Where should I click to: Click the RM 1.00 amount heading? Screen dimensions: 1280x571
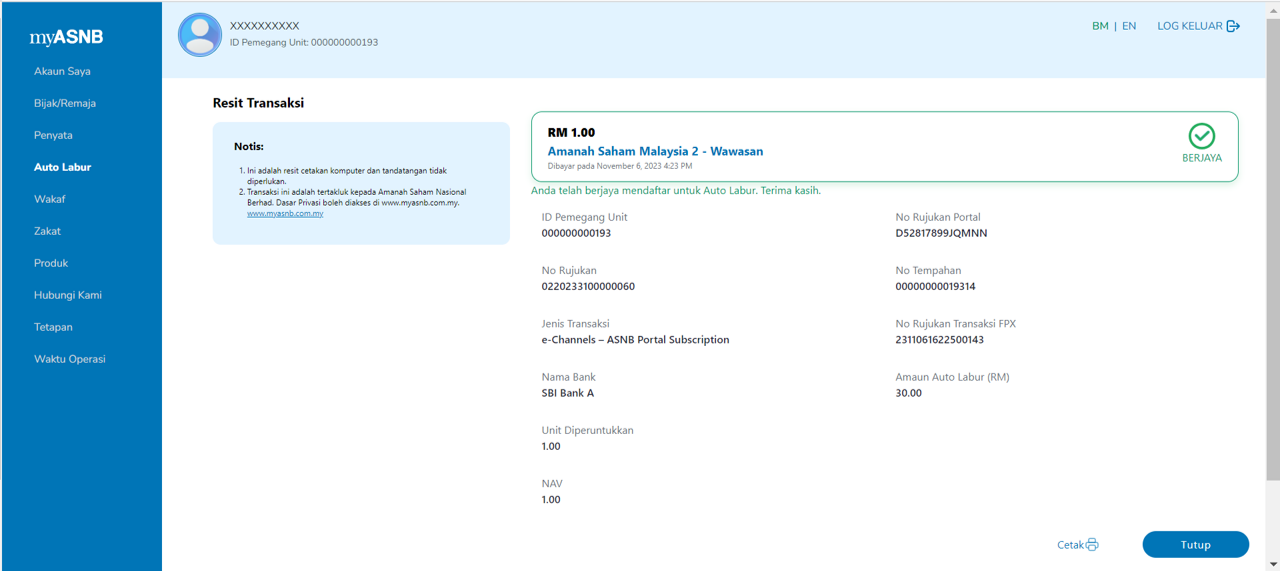[x=571, y=132]
